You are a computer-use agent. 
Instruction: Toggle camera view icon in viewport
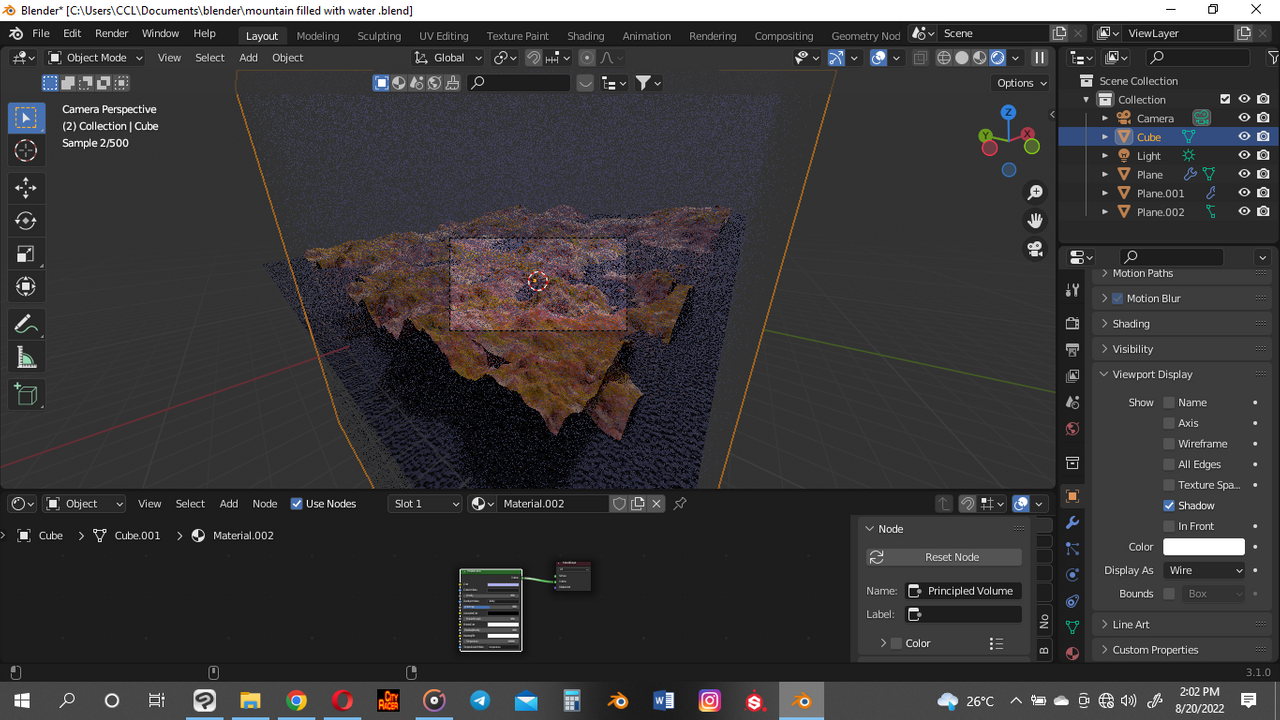1035,249
